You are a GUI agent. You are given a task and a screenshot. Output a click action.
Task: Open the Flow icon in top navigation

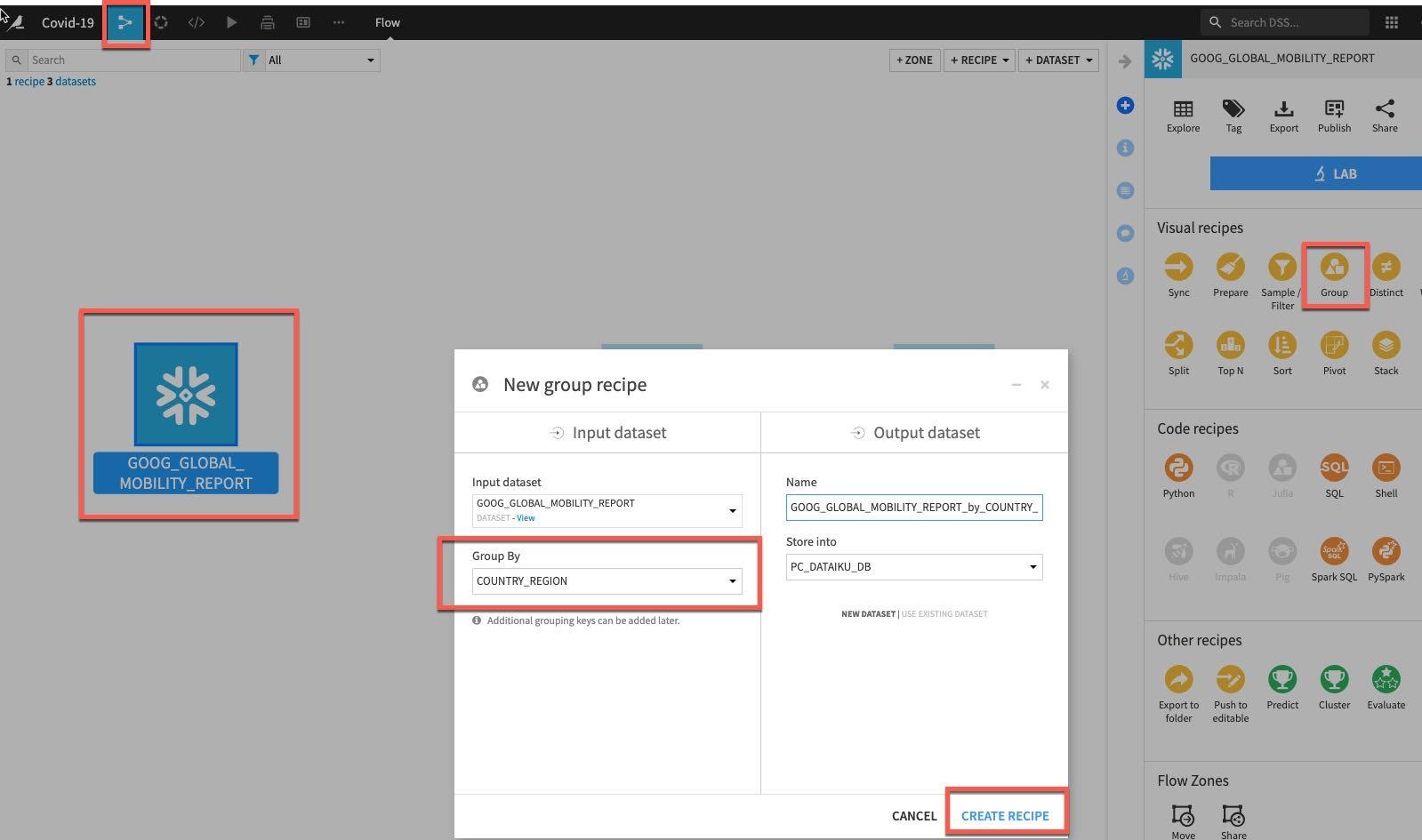coord(125,22)
